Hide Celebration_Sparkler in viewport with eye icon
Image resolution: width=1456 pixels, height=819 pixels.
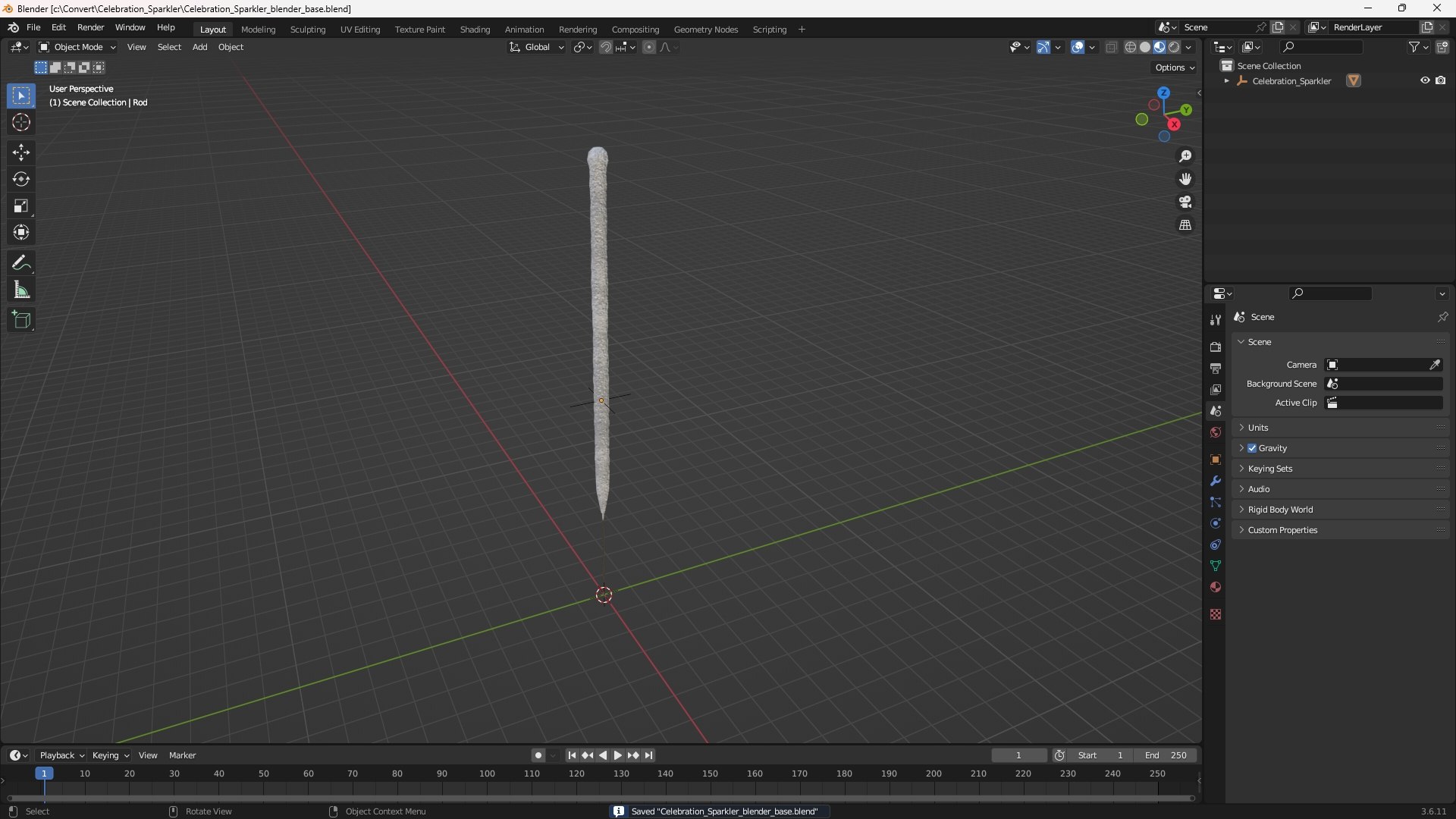click(x=1425, y=80)
